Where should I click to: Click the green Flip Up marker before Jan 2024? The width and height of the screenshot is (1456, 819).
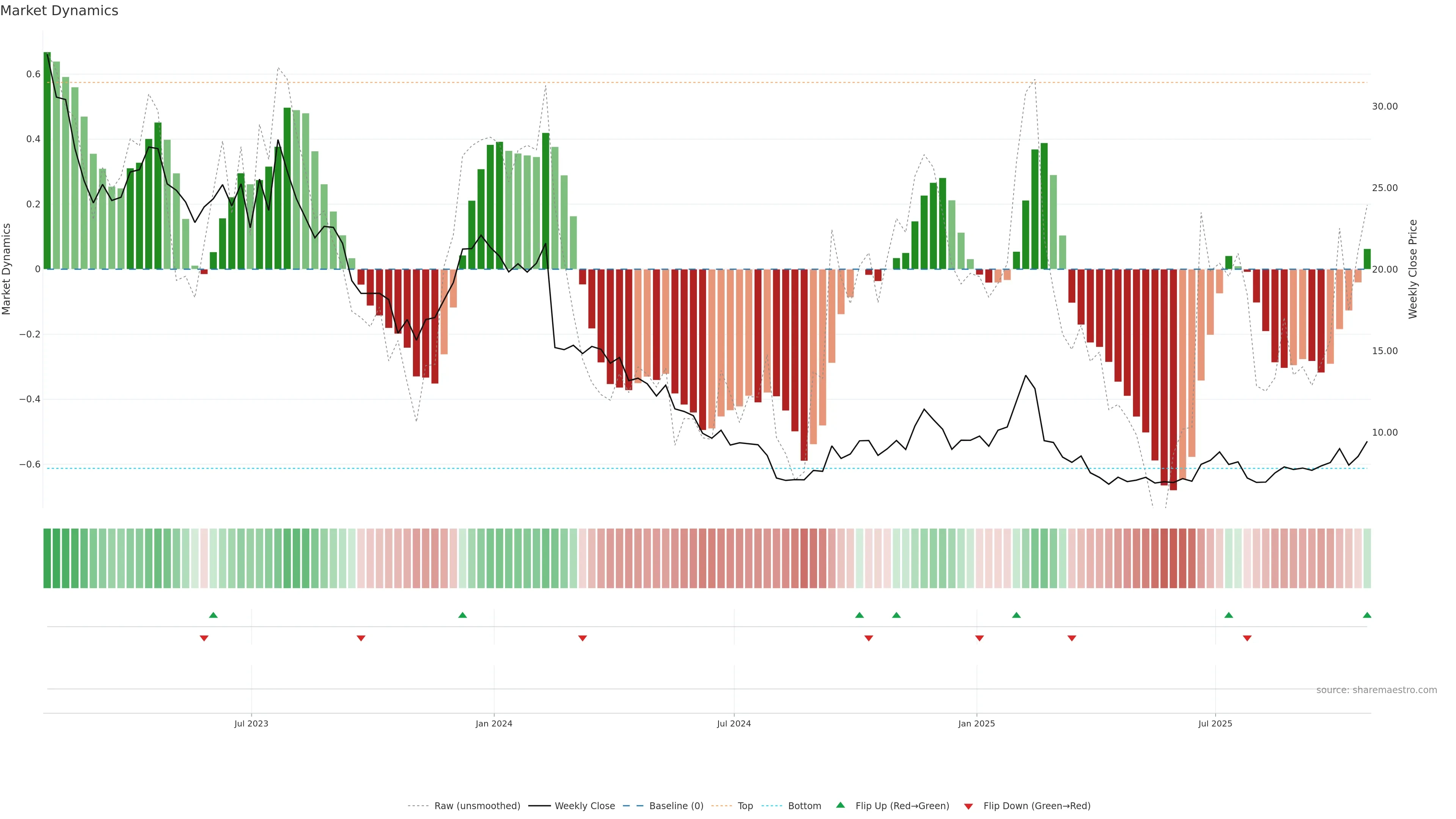click(462, 615)
